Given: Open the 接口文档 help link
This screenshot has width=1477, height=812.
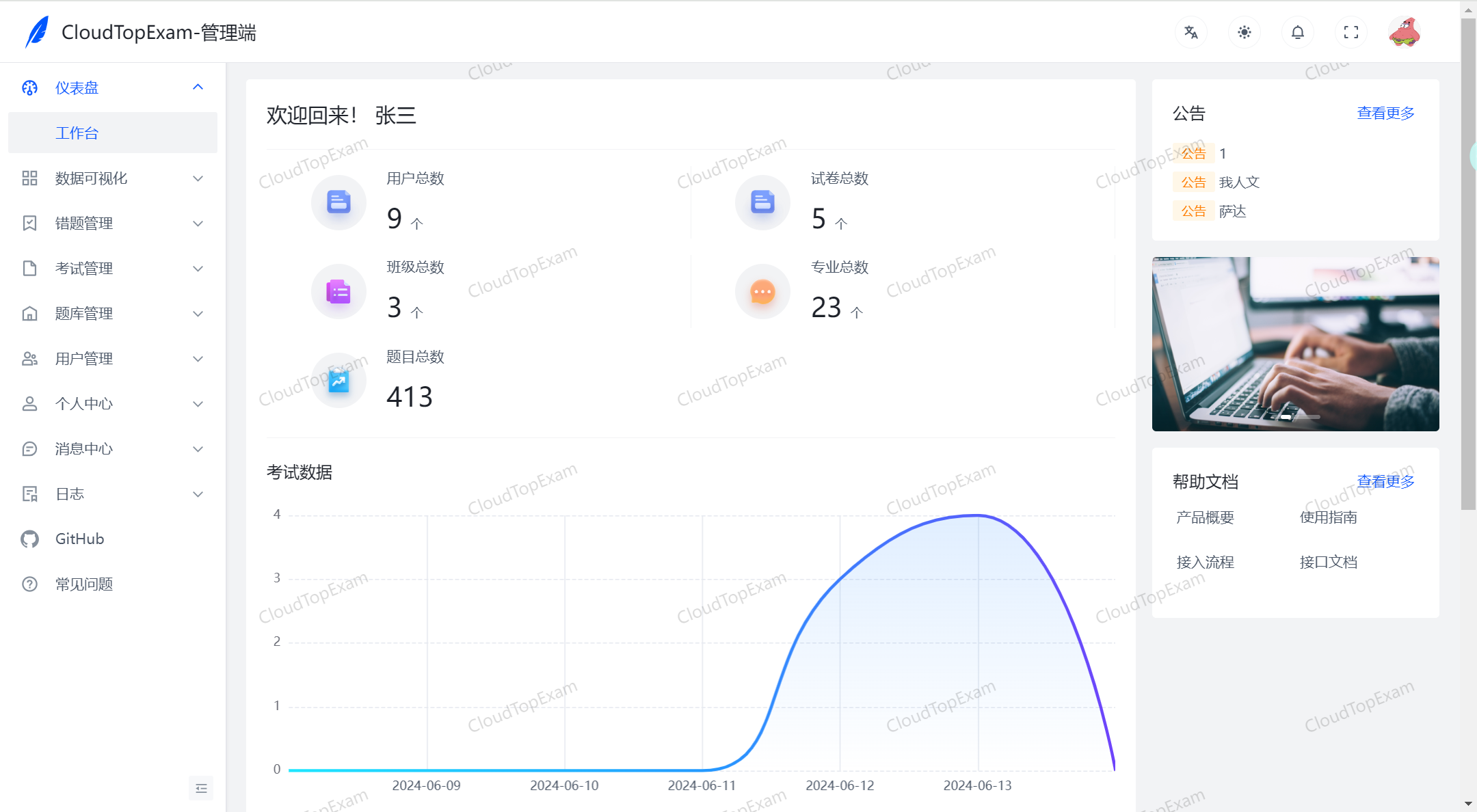Looking at the screenshot, I should point(1329,562).
